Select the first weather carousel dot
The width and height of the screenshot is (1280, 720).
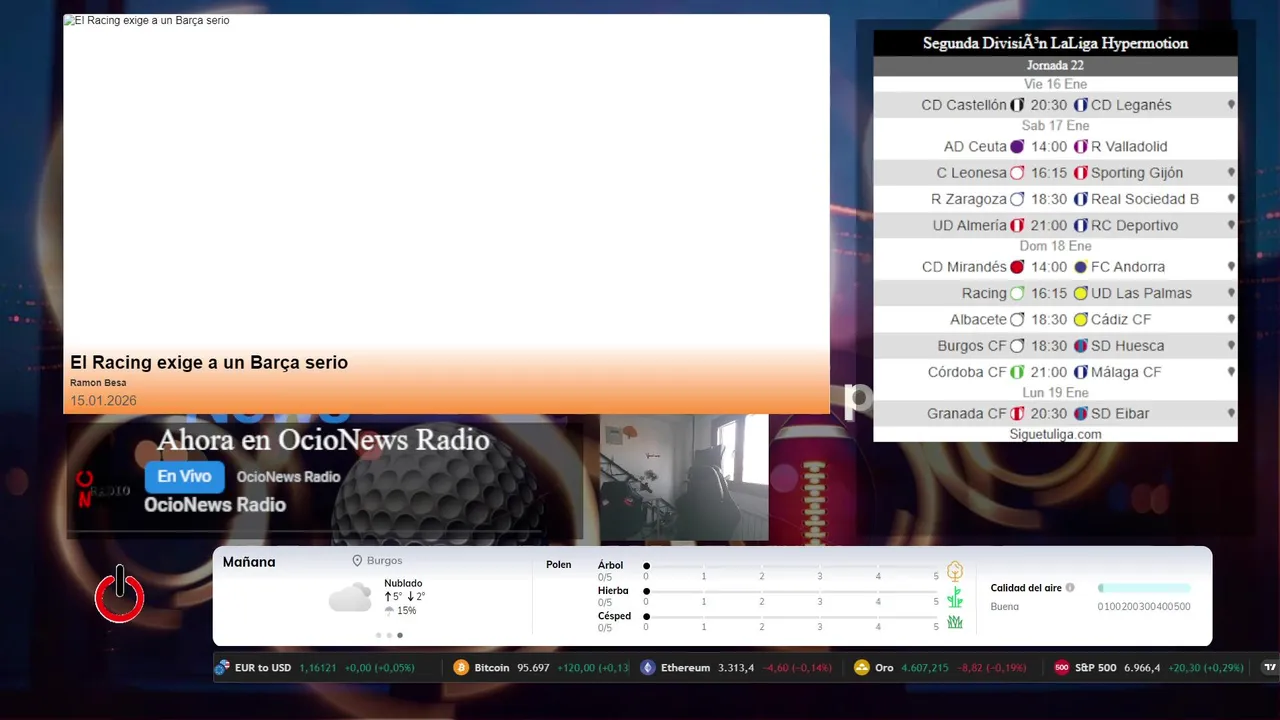[378, 635]
